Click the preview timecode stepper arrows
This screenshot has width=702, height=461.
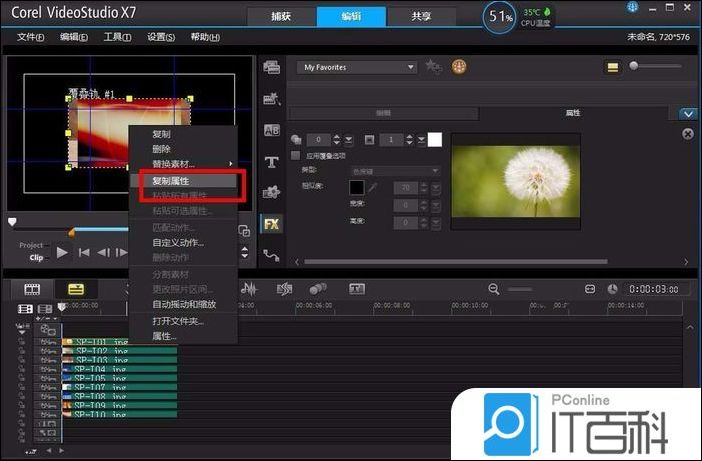(244, 252)
